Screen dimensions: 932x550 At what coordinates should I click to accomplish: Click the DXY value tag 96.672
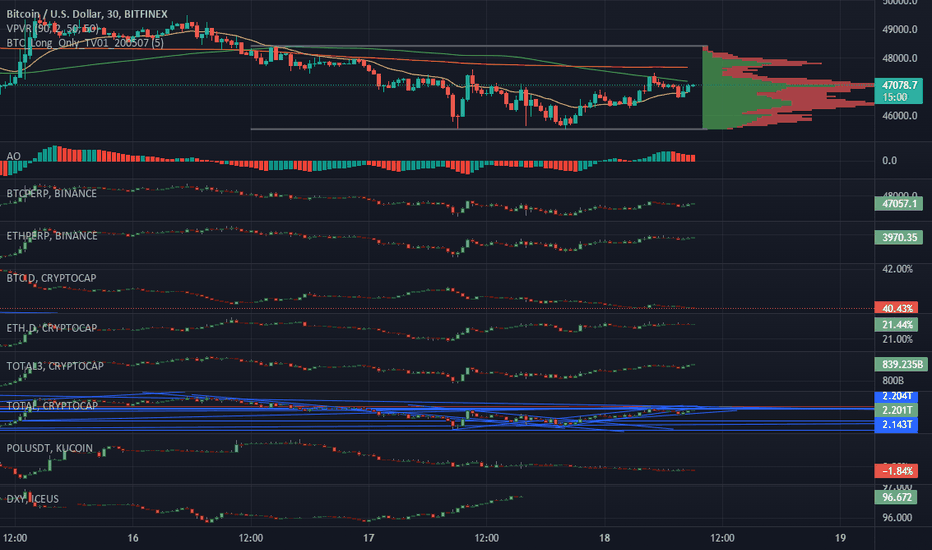(x=896, y=497)
